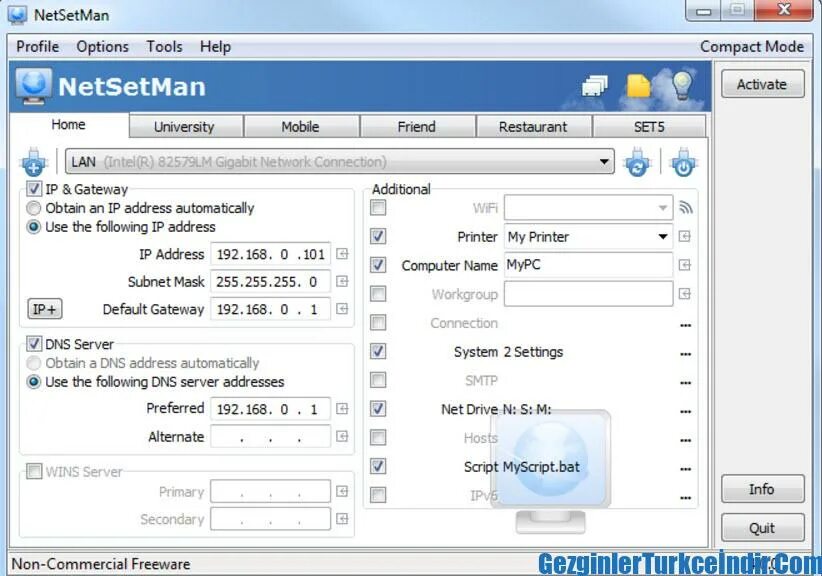Open Net Drive settings ellipsis
Viewport: 822px width, 576px height.
[x=685, y=411]
